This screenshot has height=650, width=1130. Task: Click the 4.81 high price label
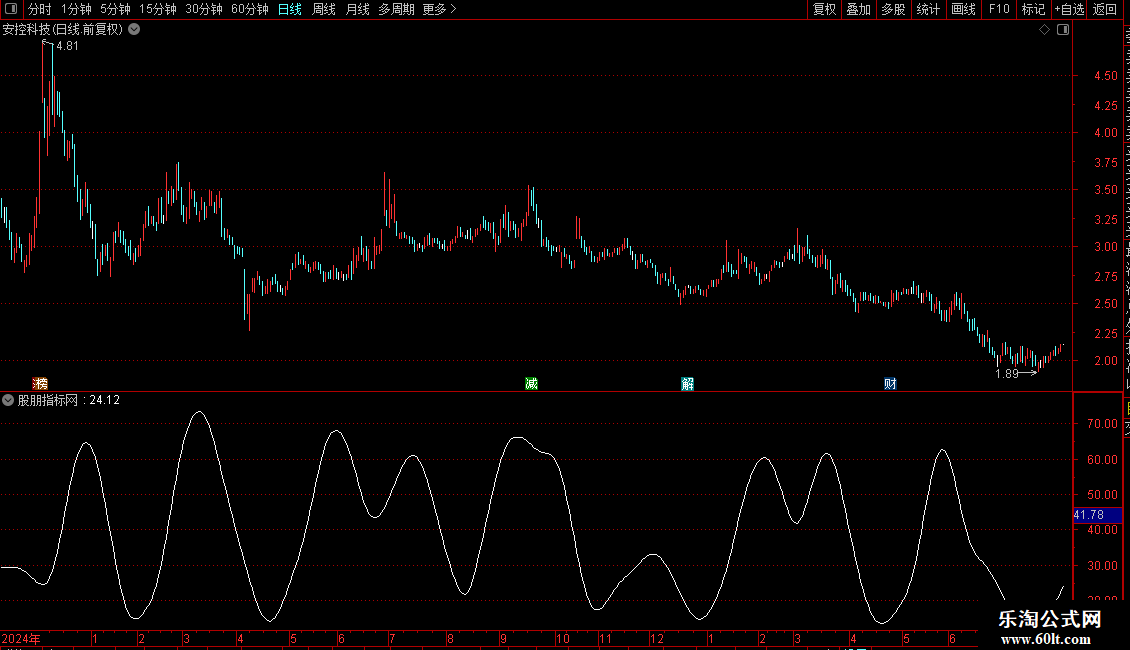click(67, 45)
